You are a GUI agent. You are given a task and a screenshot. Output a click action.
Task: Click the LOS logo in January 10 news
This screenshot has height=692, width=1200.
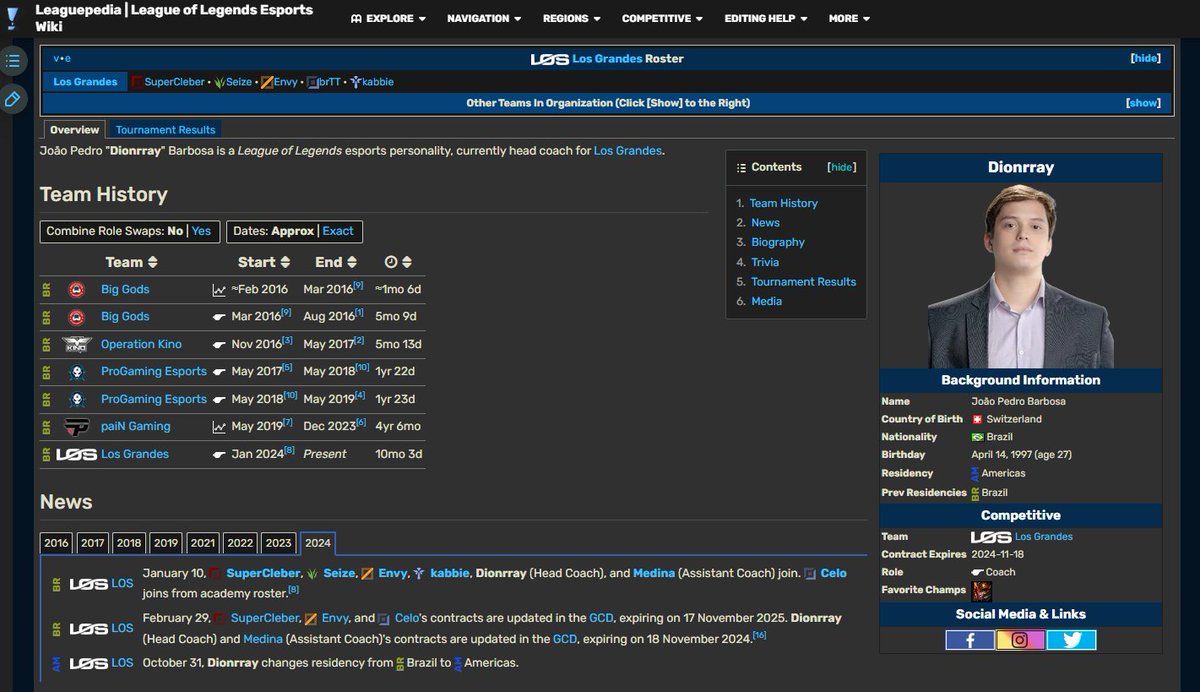[x=88, y=583]
